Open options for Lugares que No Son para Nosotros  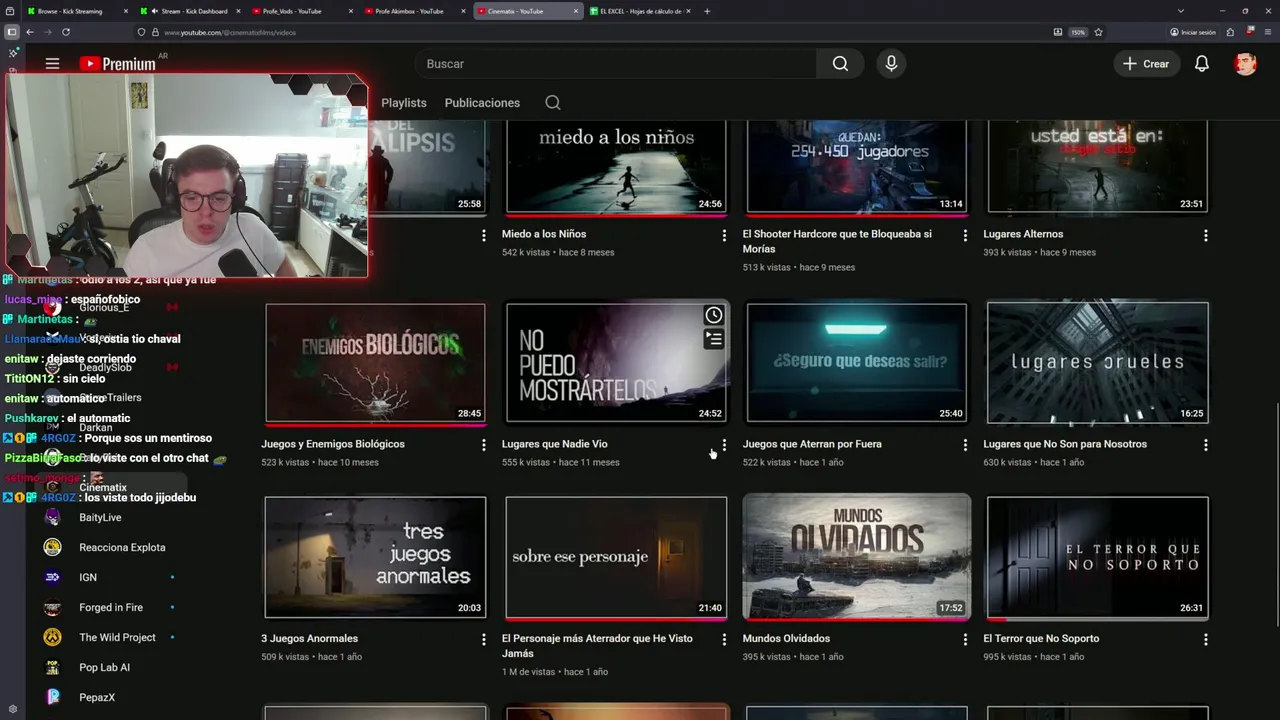tap(1206, 445)
